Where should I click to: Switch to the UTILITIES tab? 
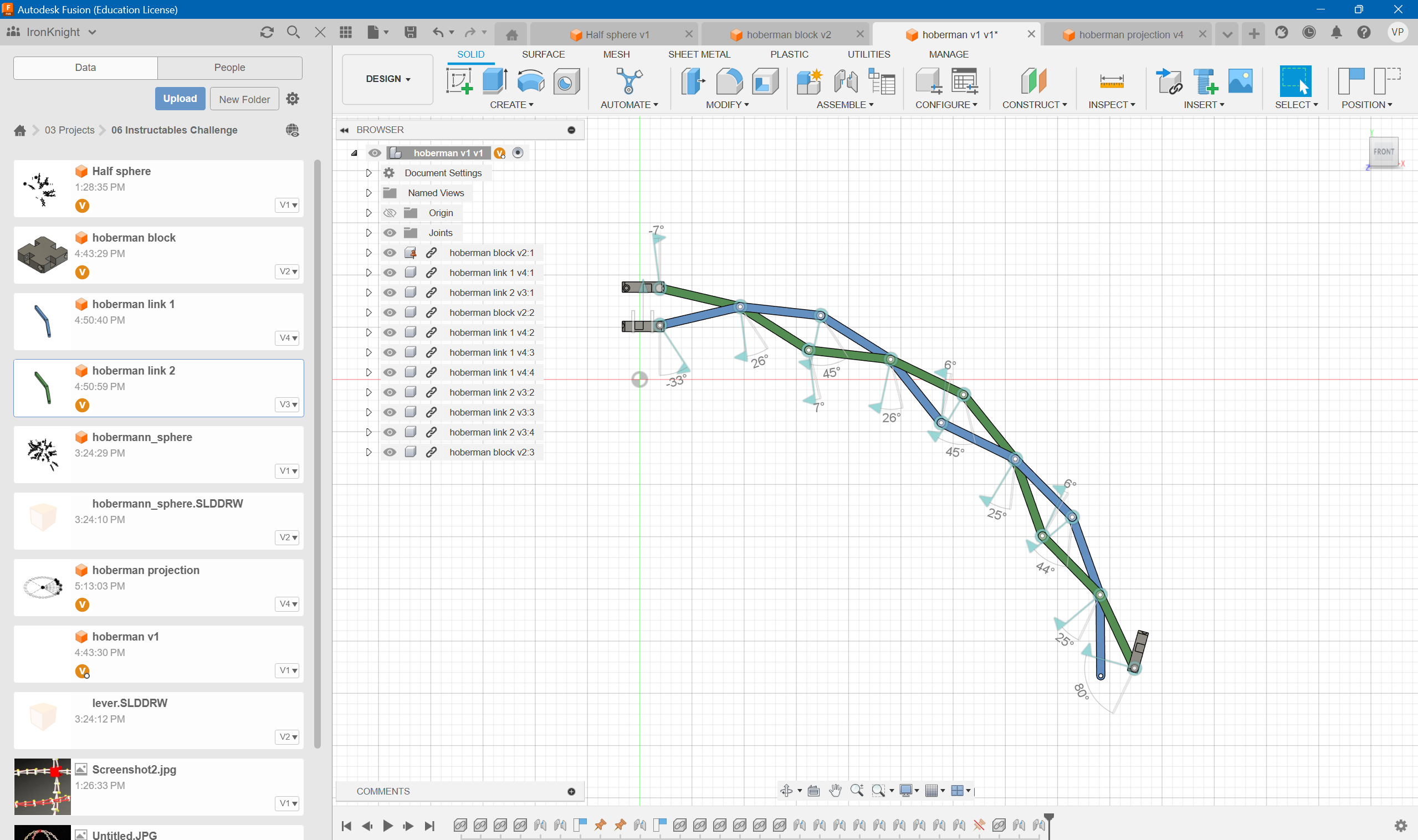click(868, 54)
